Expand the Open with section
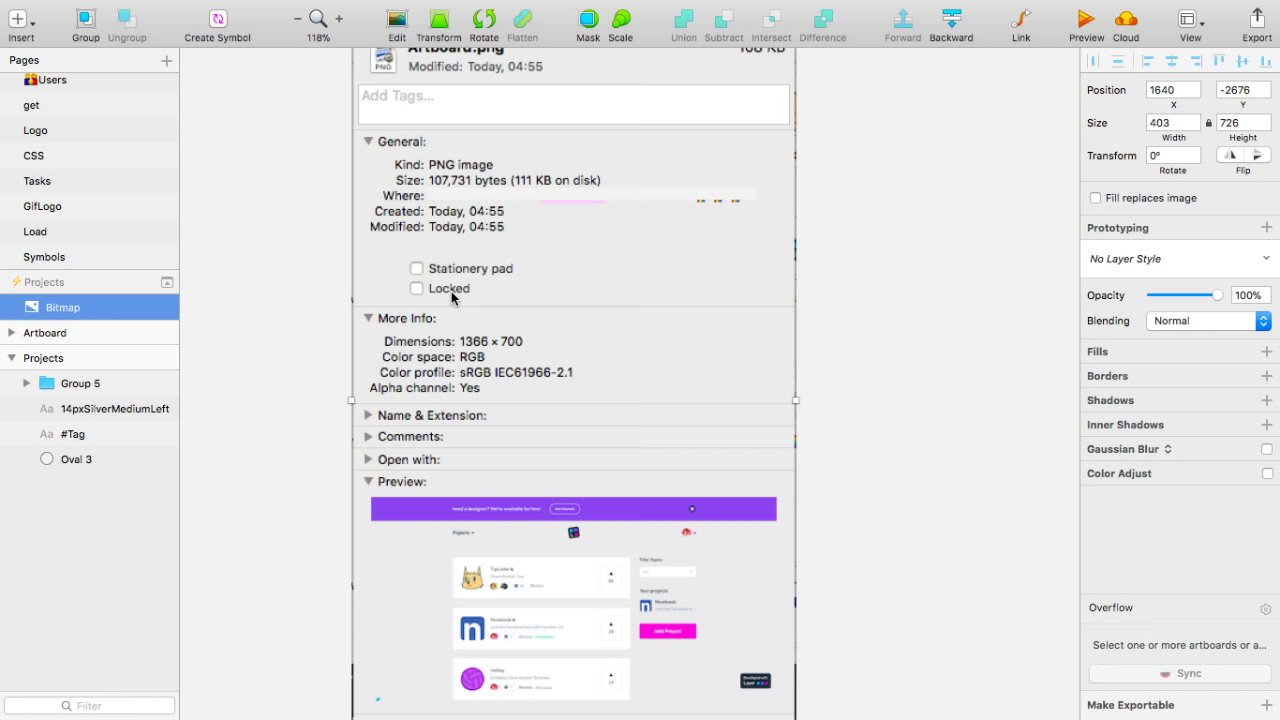The height and width of the screenshot is (720, 1280). [368, 459]
